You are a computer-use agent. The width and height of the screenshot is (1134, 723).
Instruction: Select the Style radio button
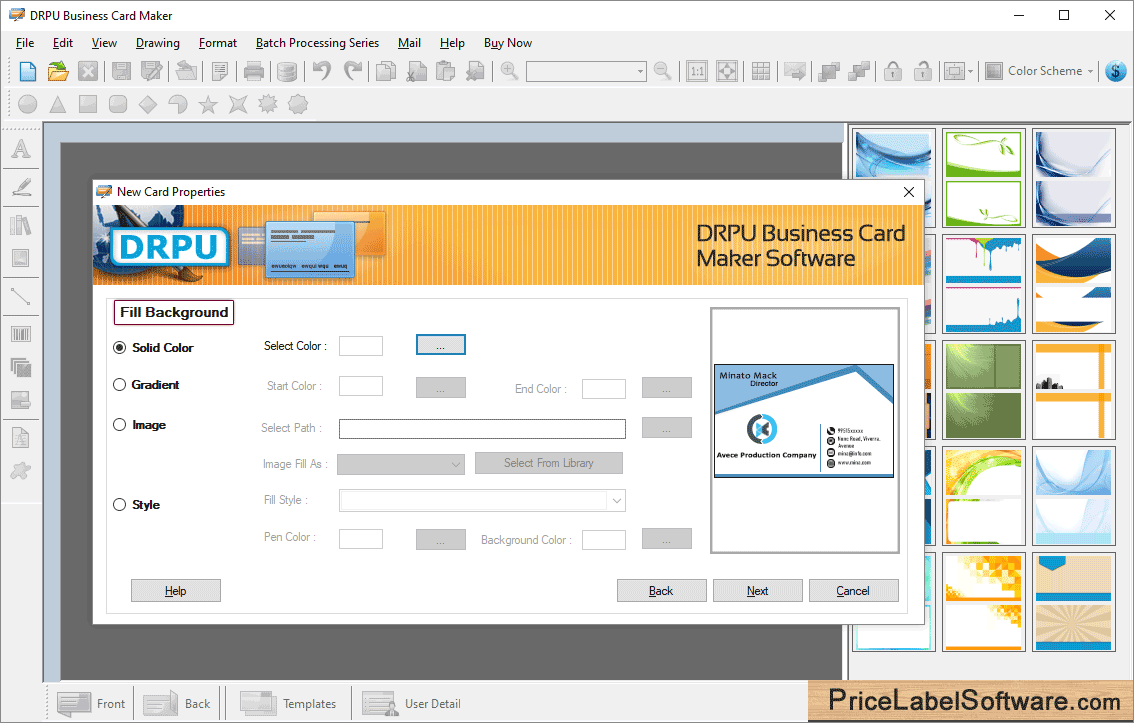120,505
